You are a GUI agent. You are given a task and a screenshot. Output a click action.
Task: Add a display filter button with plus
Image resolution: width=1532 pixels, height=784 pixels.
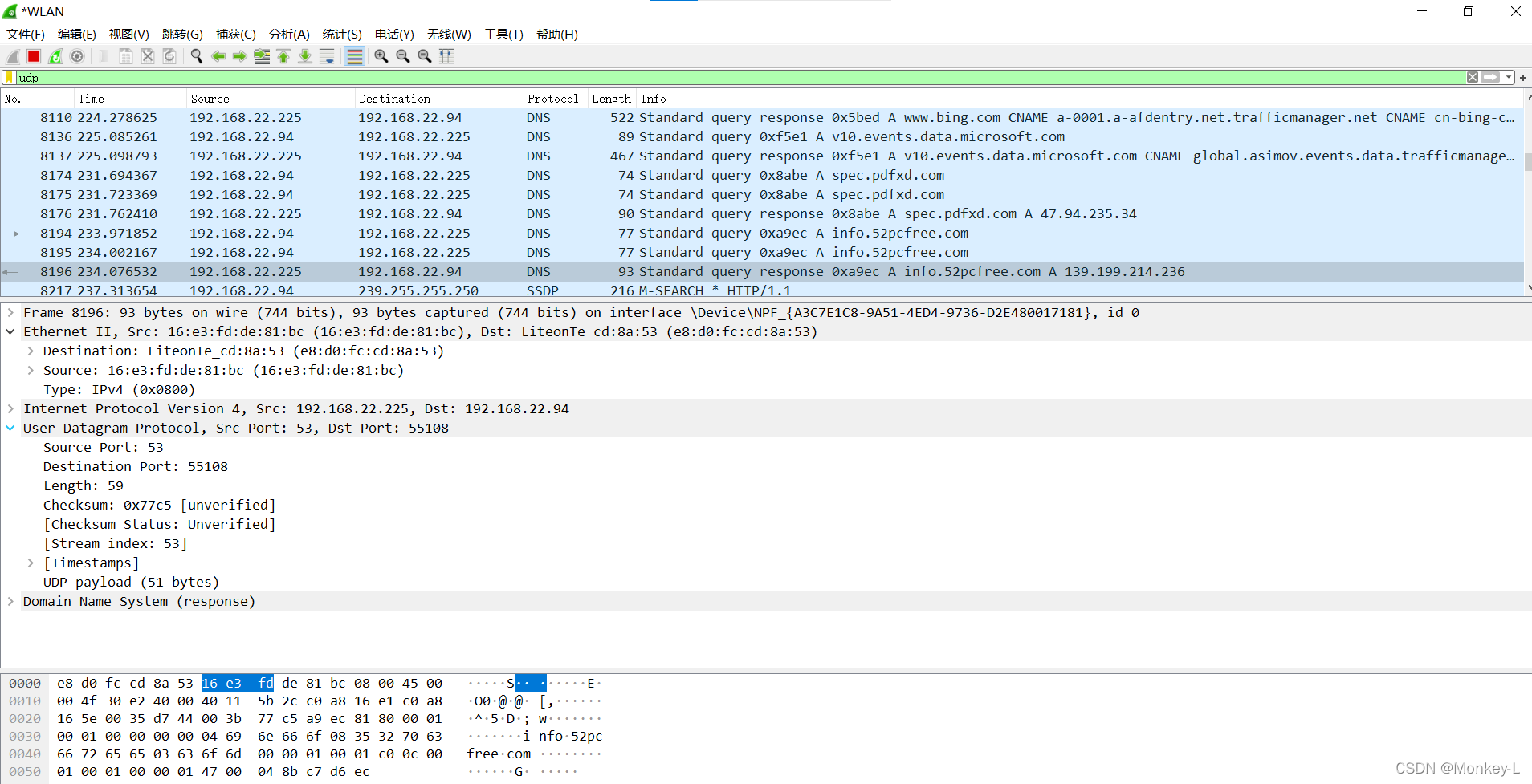1523,78
